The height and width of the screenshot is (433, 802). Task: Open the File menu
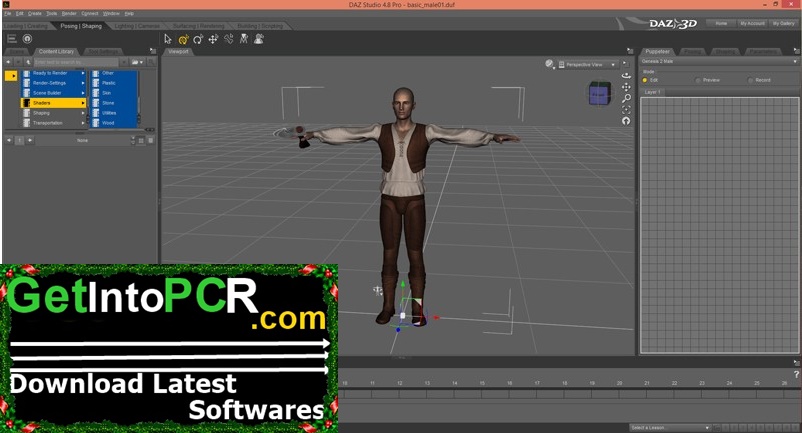8,13
